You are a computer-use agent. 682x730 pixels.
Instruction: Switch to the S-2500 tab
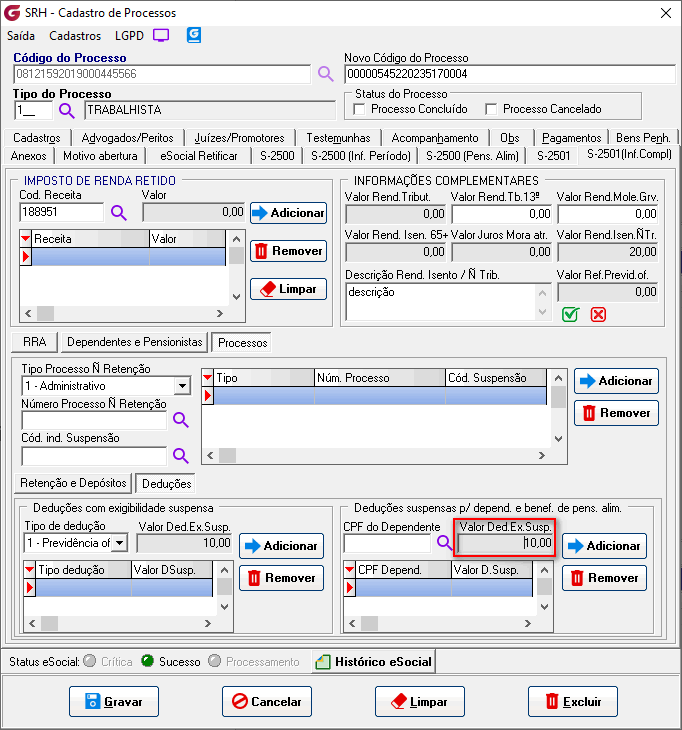(275, 155)
